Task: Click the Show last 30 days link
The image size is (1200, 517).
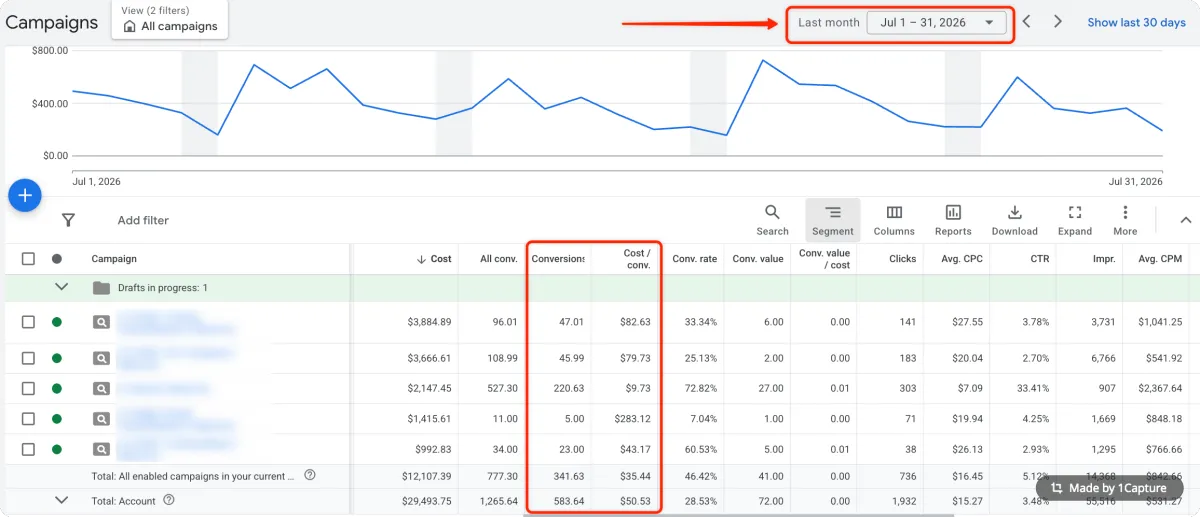Action: pos(1136,22)
